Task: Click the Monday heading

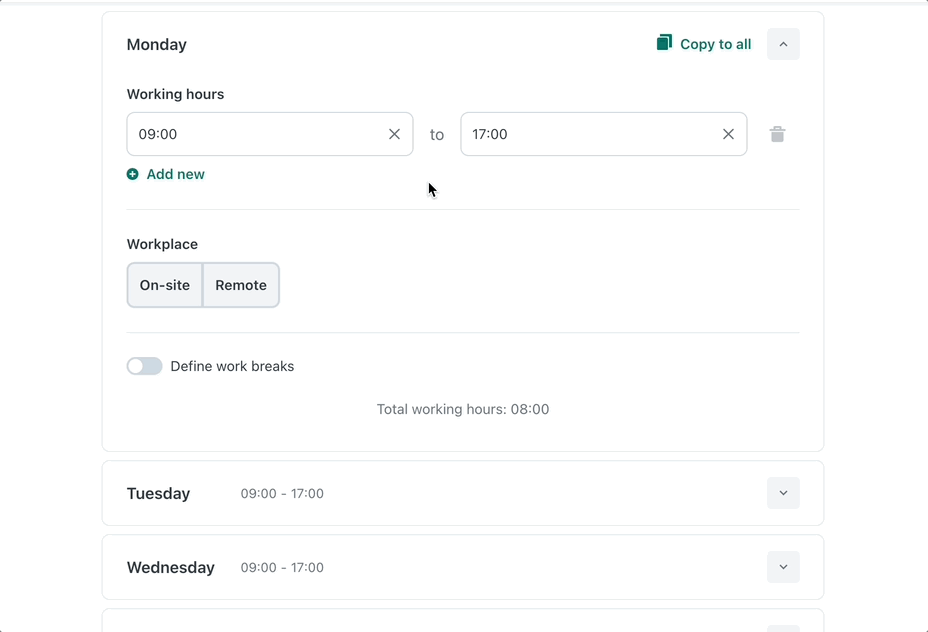Action: pos(157,44)
